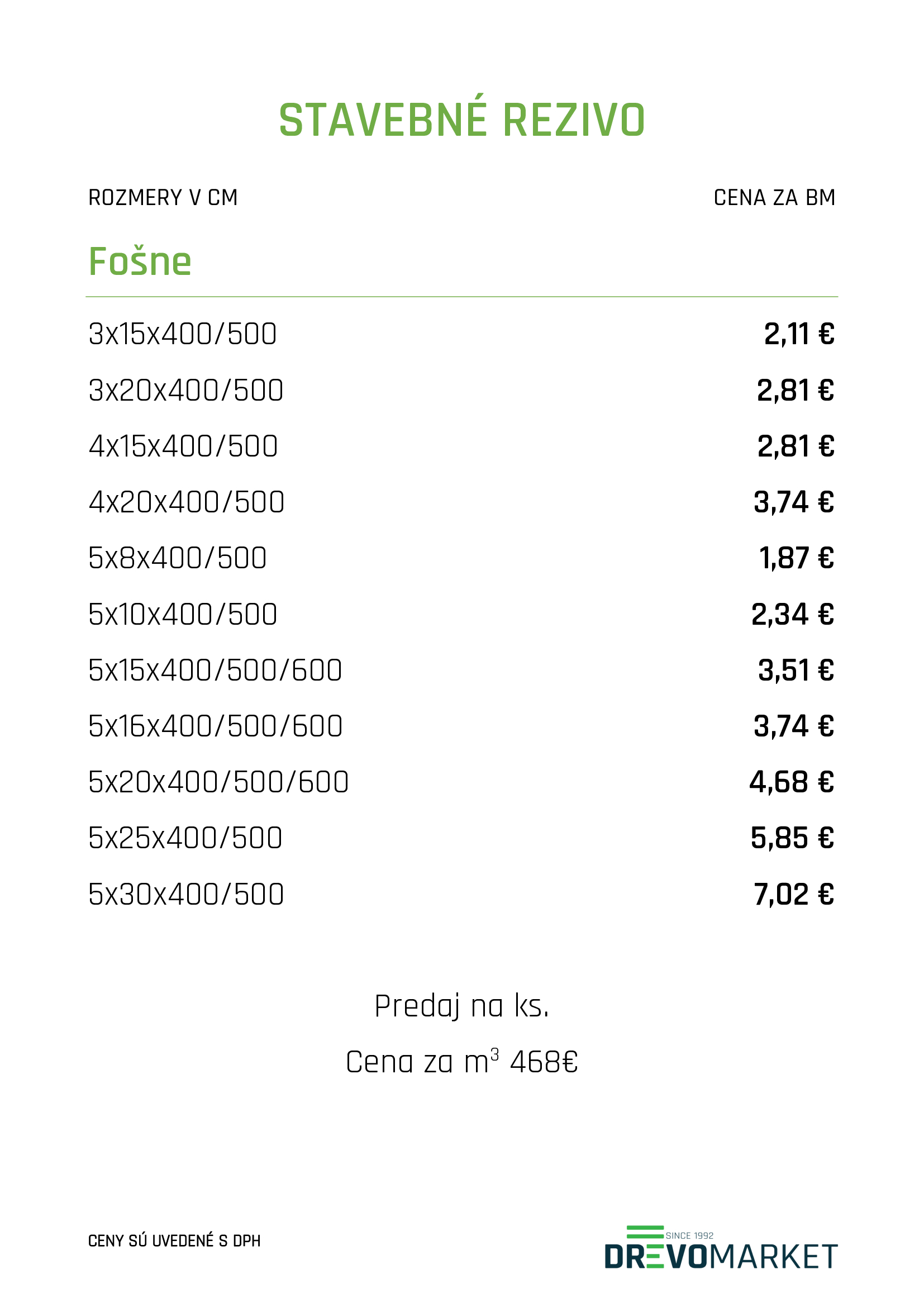Click the DREVOMARKET logo
The image size is (924, 1307).
point(720,1247)
